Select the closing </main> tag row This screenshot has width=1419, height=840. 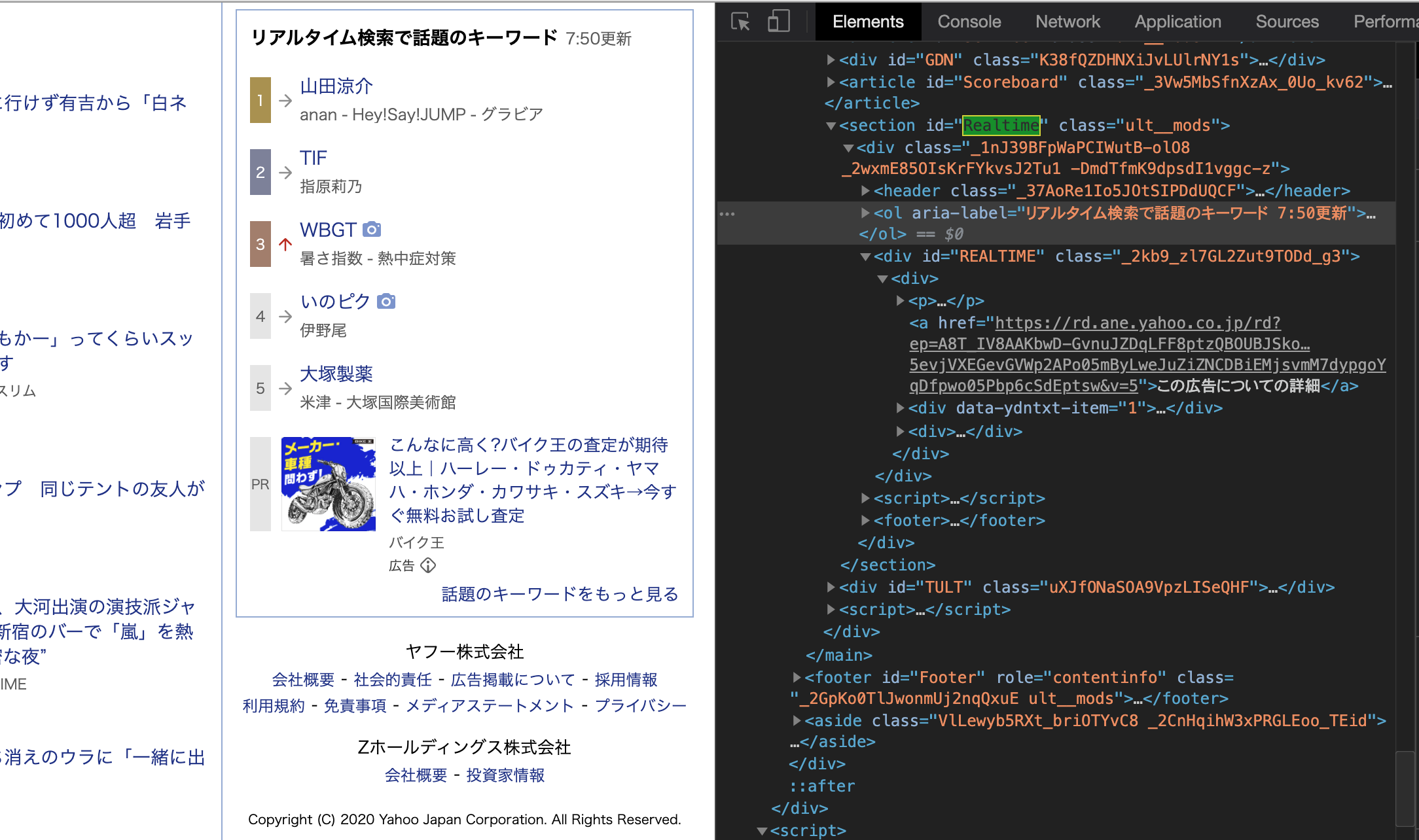839,655
